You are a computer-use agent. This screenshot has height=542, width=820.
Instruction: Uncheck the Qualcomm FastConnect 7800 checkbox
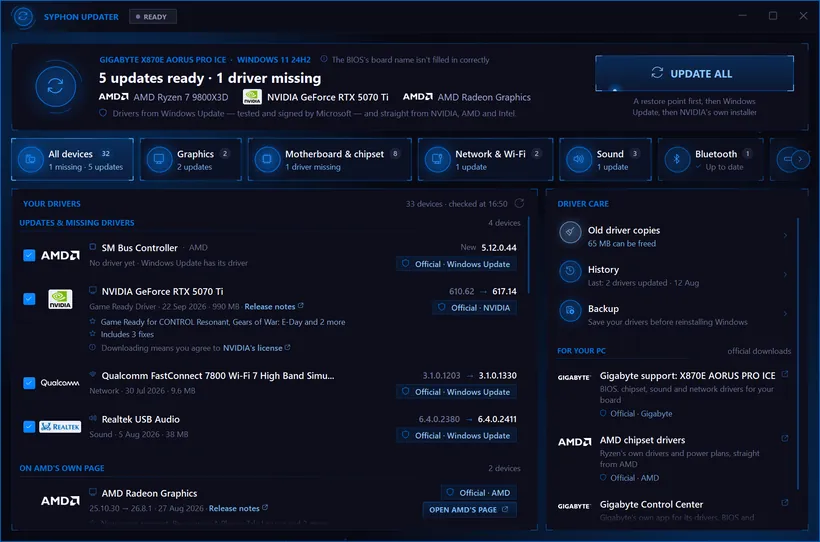29,383
